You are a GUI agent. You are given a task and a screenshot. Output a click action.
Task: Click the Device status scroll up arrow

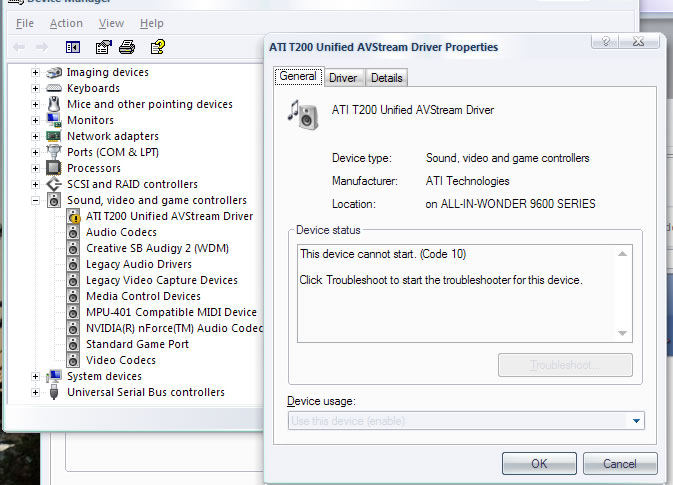pyautogui.click(x=622, y=254)
